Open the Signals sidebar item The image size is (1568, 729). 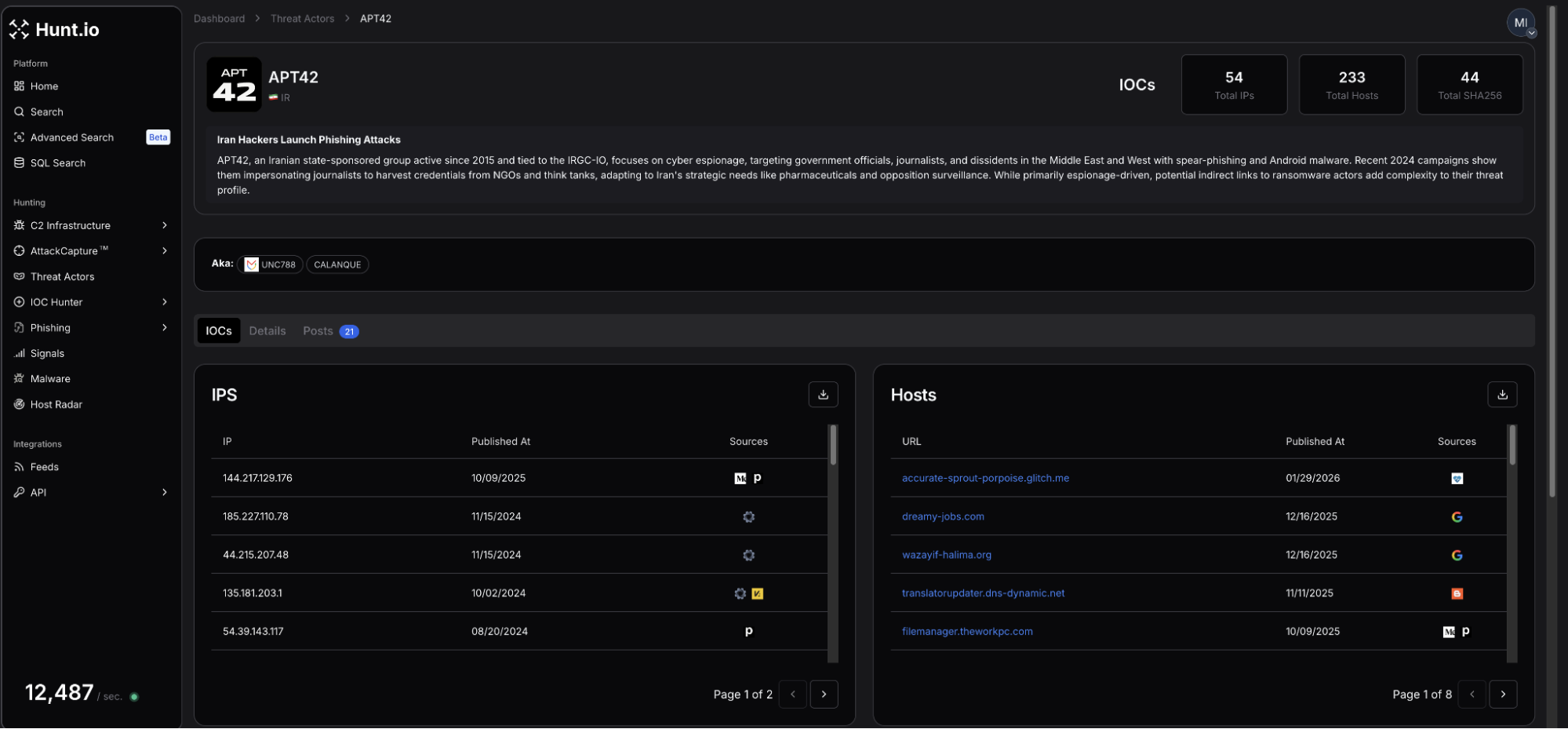click(47, 354)
